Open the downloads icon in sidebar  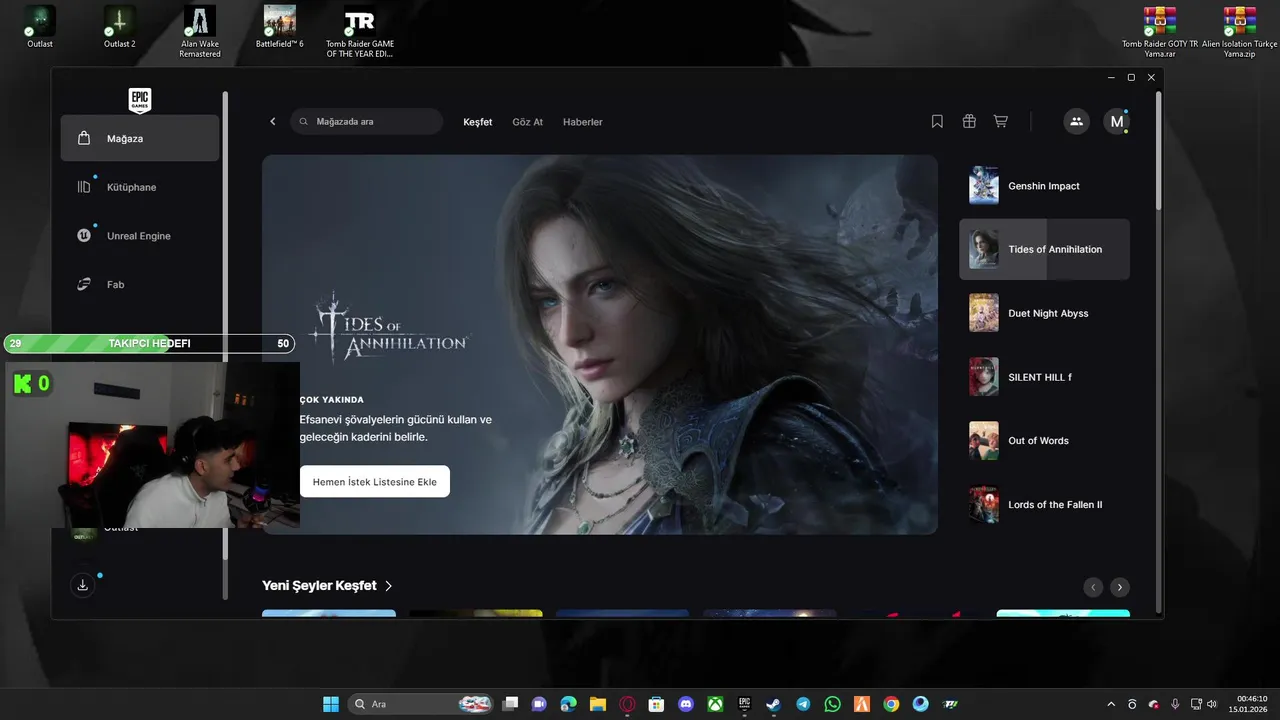click(x=83, y=585)
